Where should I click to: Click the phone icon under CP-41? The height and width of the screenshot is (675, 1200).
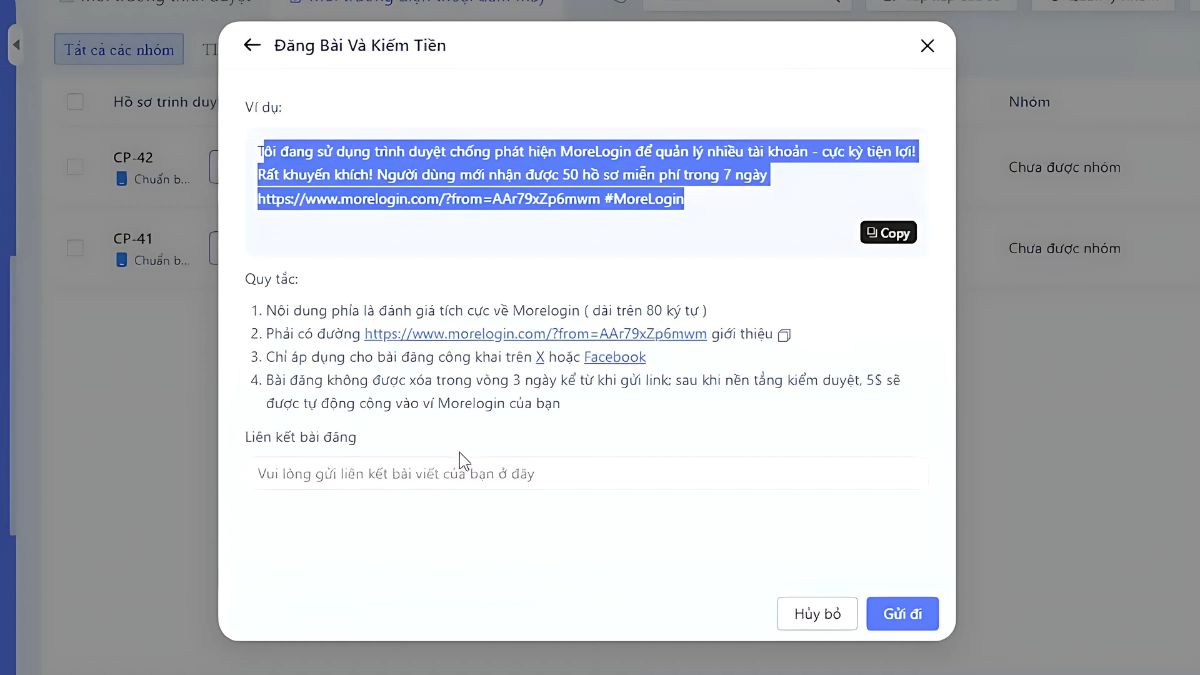(121, 260)
